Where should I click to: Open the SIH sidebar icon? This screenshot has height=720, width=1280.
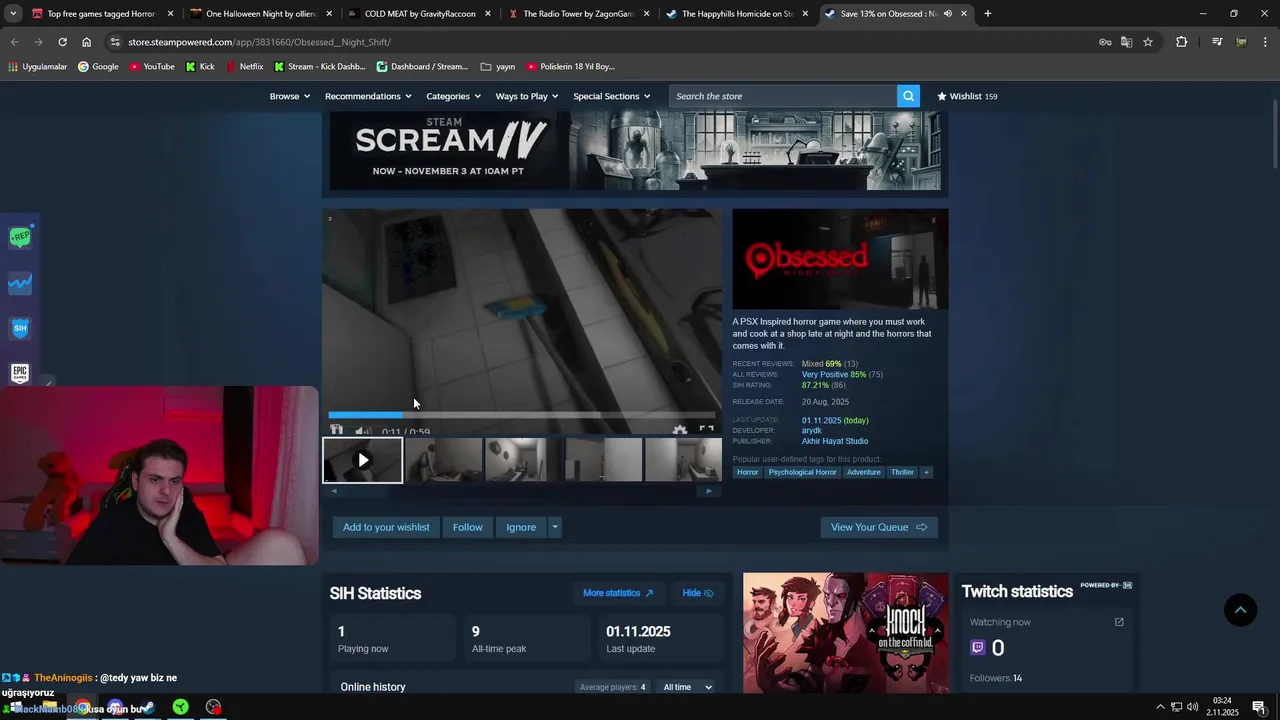pyautogui.click(x=20, y=328)
